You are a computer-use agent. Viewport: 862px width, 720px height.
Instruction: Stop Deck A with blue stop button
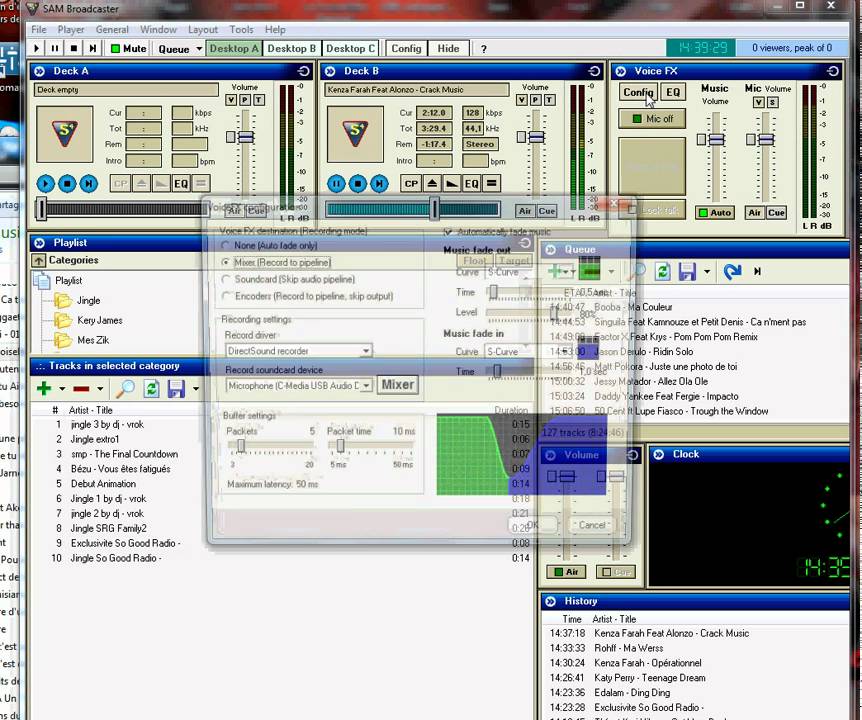pyautogui.click(x=67, y=183)
